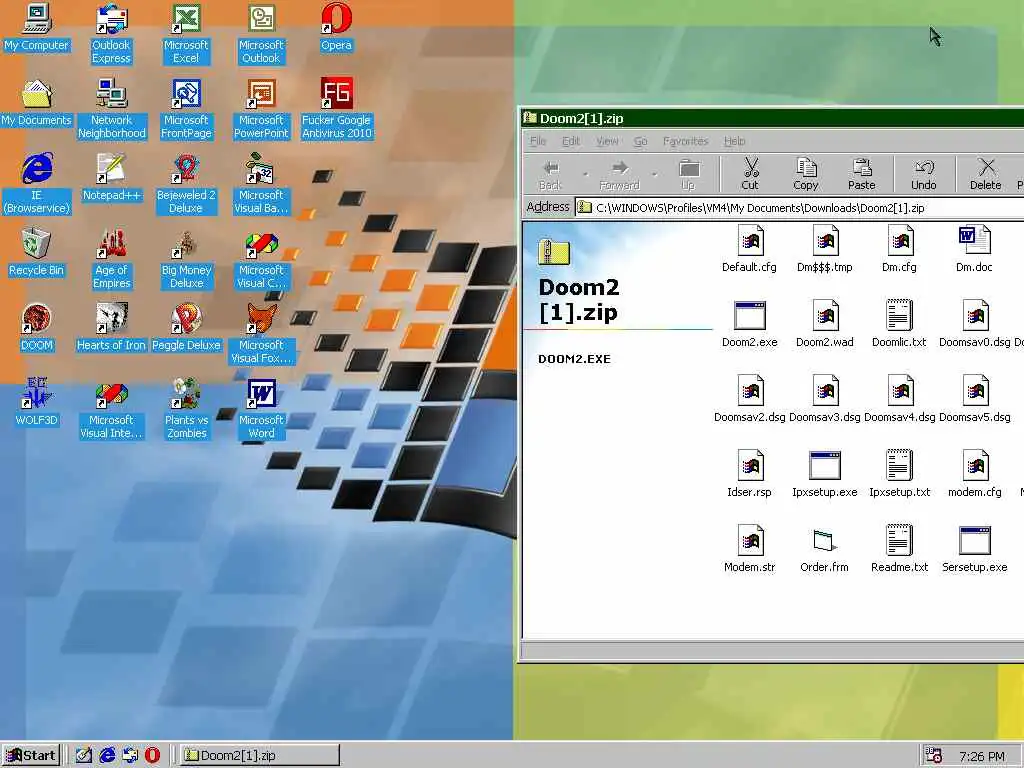The height and width of the screenshot is (768, 1024).
Task: Select the Modem.str file
Action: coord(749,549)
